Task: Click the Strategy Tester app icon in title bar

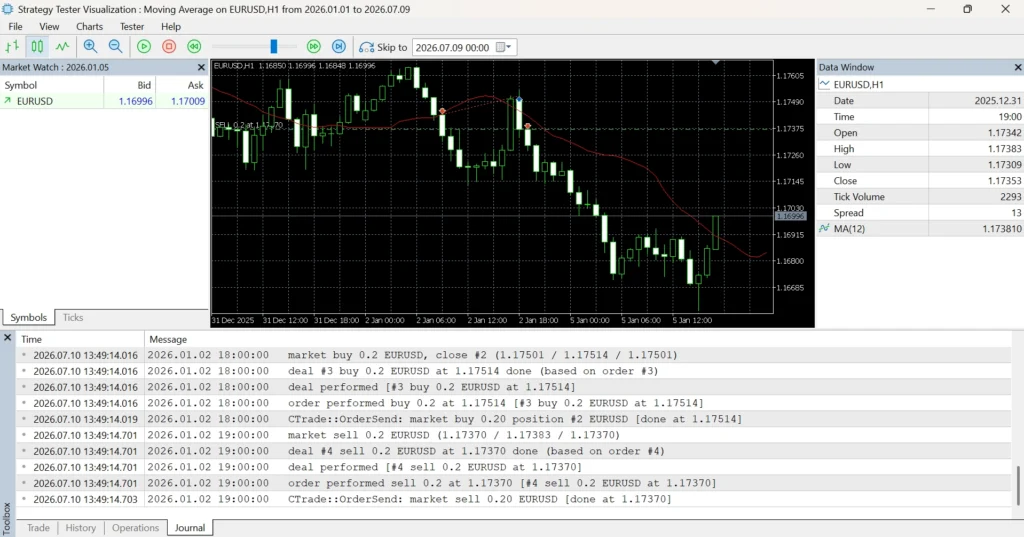Action: [x=8, y=9]
